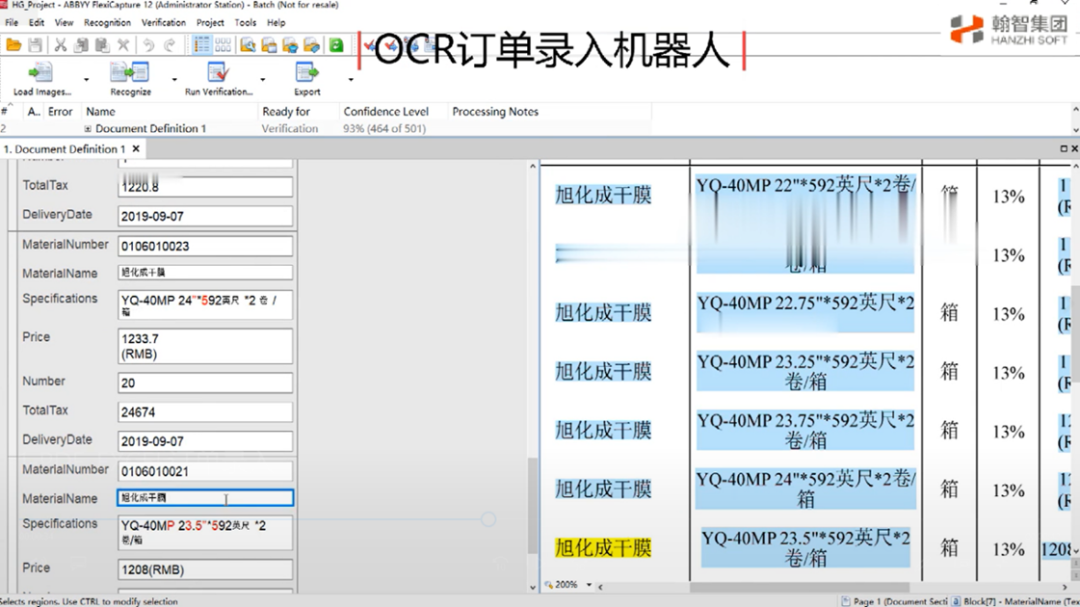
Task: Click the Paste toolbar icon
Action: tap(102, 45)
